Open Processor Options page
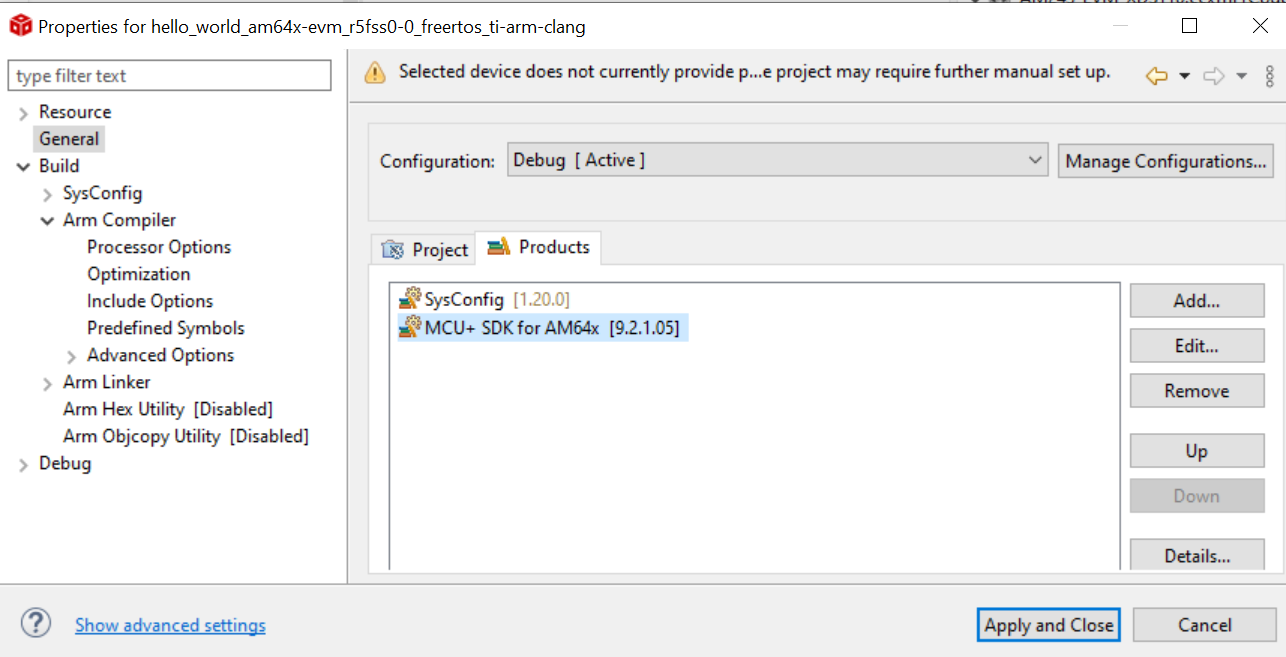Viewport: 1286px width, 657px height. [x=159, y=247]
